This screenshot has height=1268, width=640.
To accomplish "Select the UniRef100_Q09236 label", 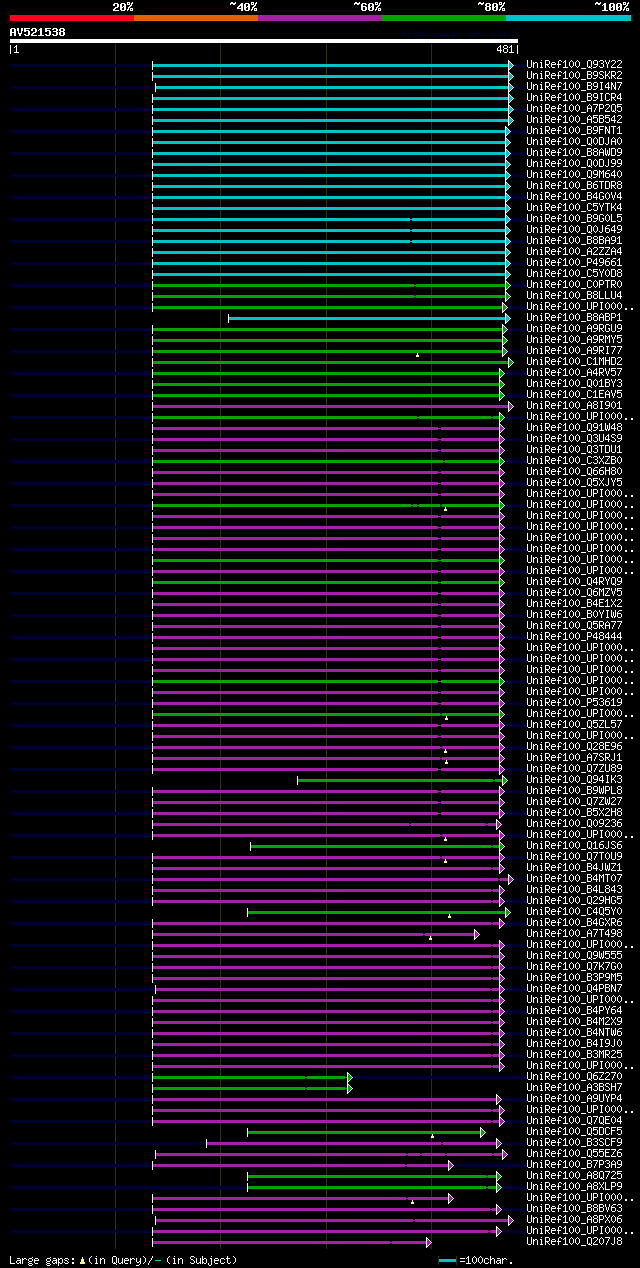I will pyautogui.click(x=574, y=823).
